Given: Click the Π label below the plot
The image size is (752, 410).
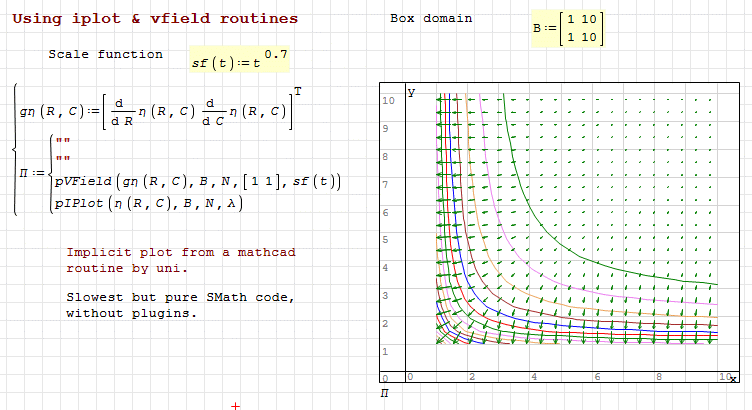Looking at the screenshot, I should coord(384,396).
